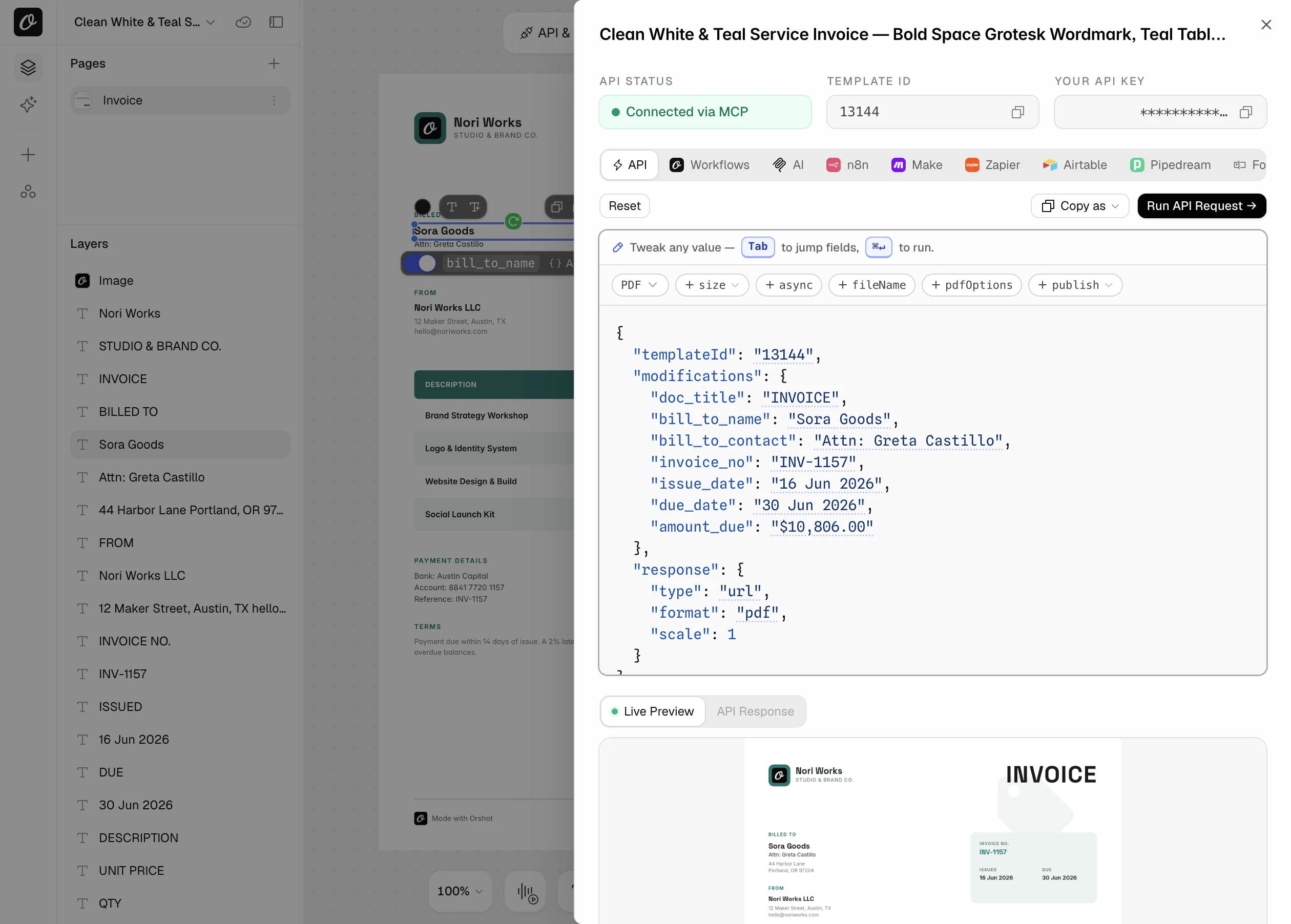The width and height of the screenshot is (1291, 924).
Task: Add the fileName option
Action: pyautogui.click(x=871, y=285)
